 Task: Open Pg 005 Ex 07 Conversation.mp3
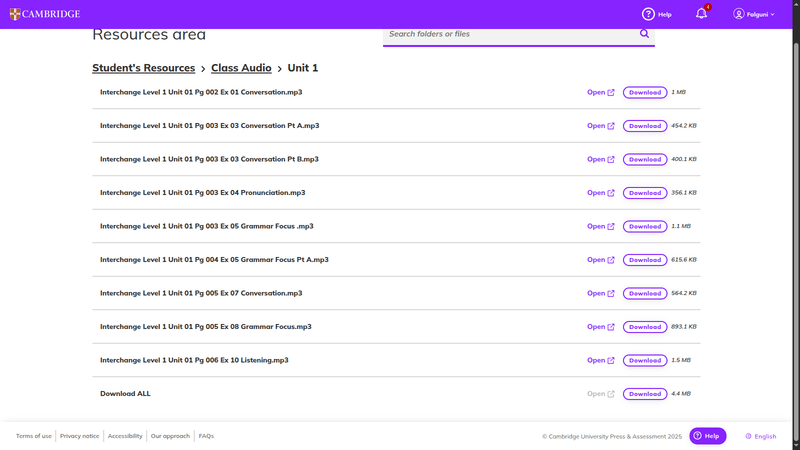coord(601,293)
